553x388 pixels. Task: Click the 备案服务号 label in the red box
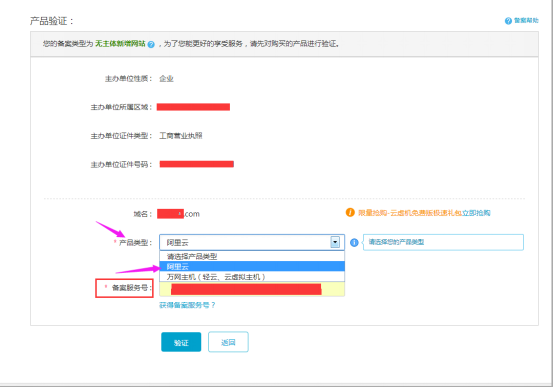130,288
